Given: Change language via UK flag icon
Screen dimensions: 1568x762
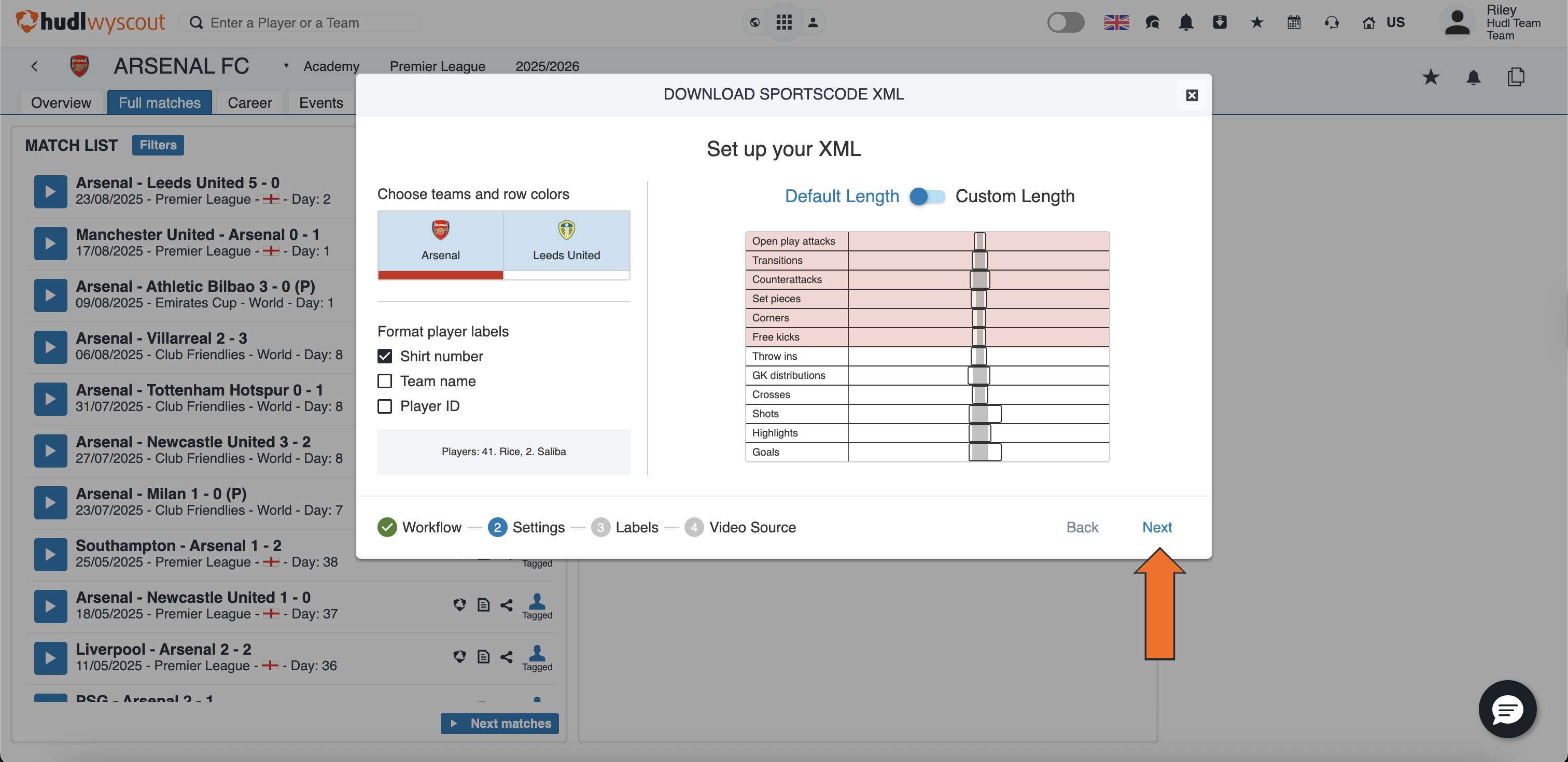Looking at the screenshot, I should [1116, 22].
